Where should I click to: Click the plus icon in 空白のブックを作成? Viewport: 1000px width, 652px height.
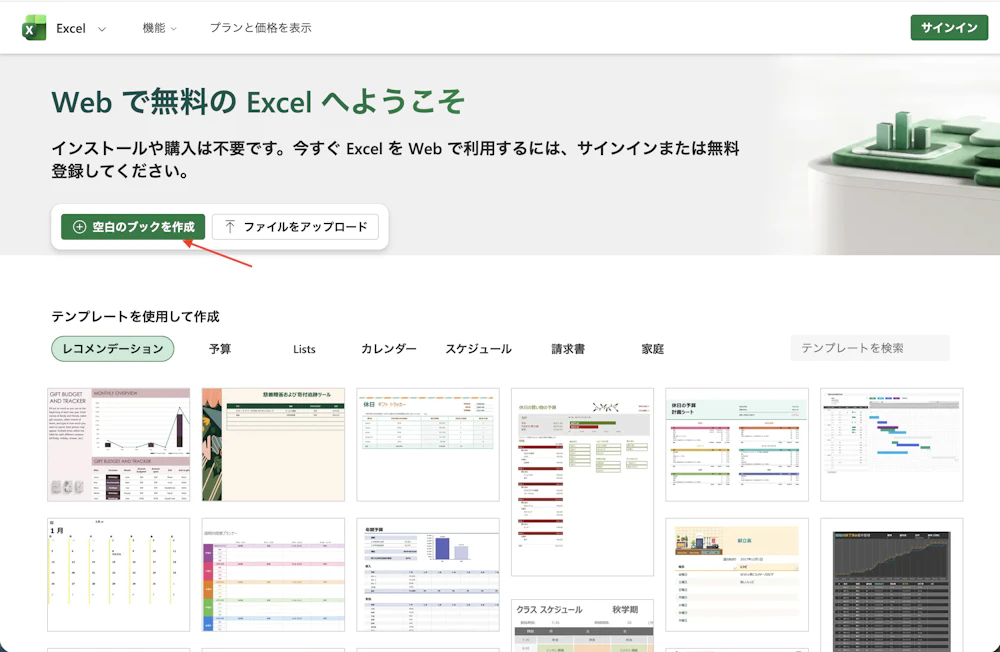79,226
